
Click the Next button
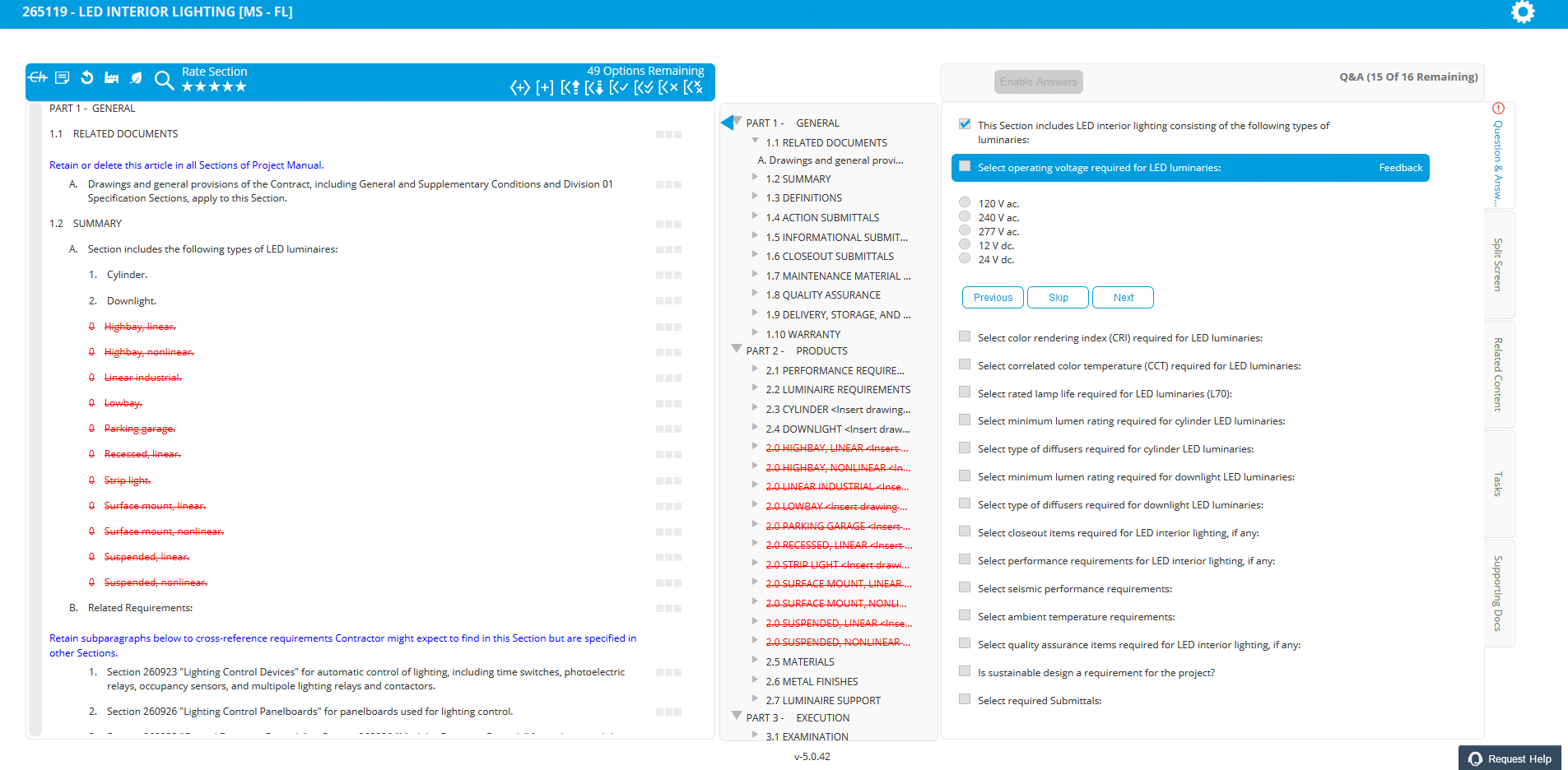pos(1123,298)
